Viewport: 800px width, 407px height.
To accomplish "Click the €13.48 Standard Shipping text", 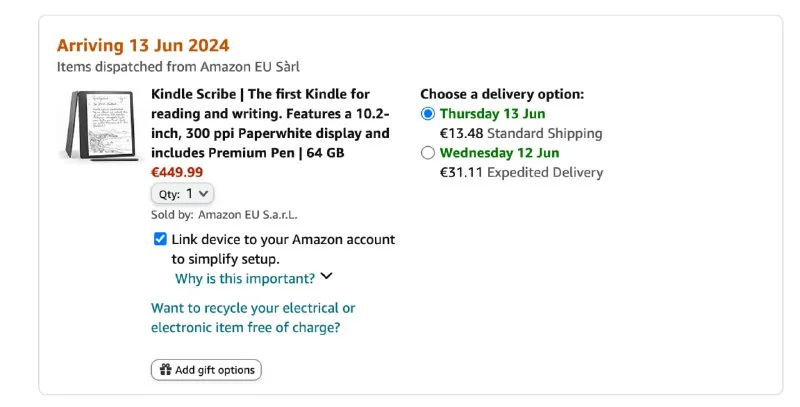I will (521, 133).
